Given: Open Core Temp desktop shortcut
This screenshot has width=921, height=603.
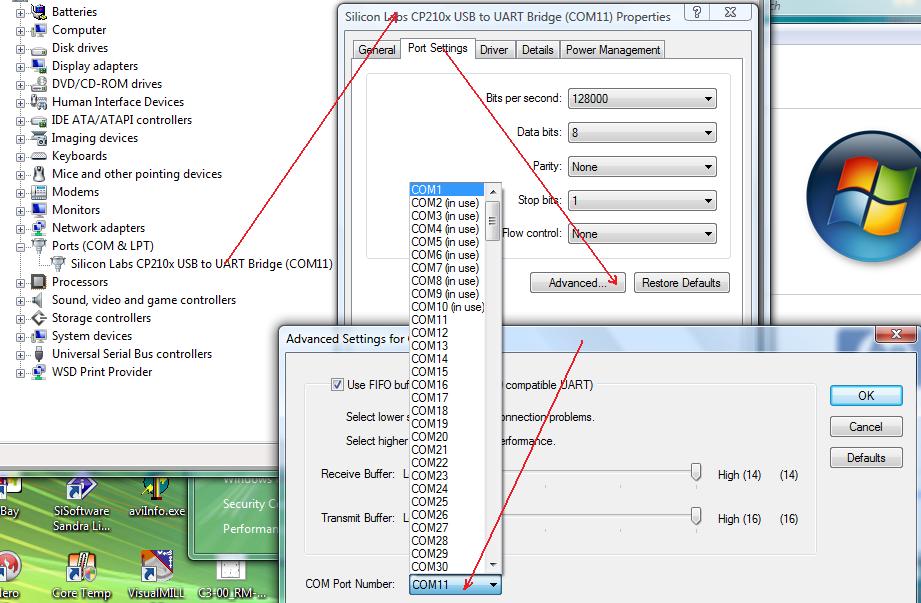Looking at the screenshot, I should point(79,568).
